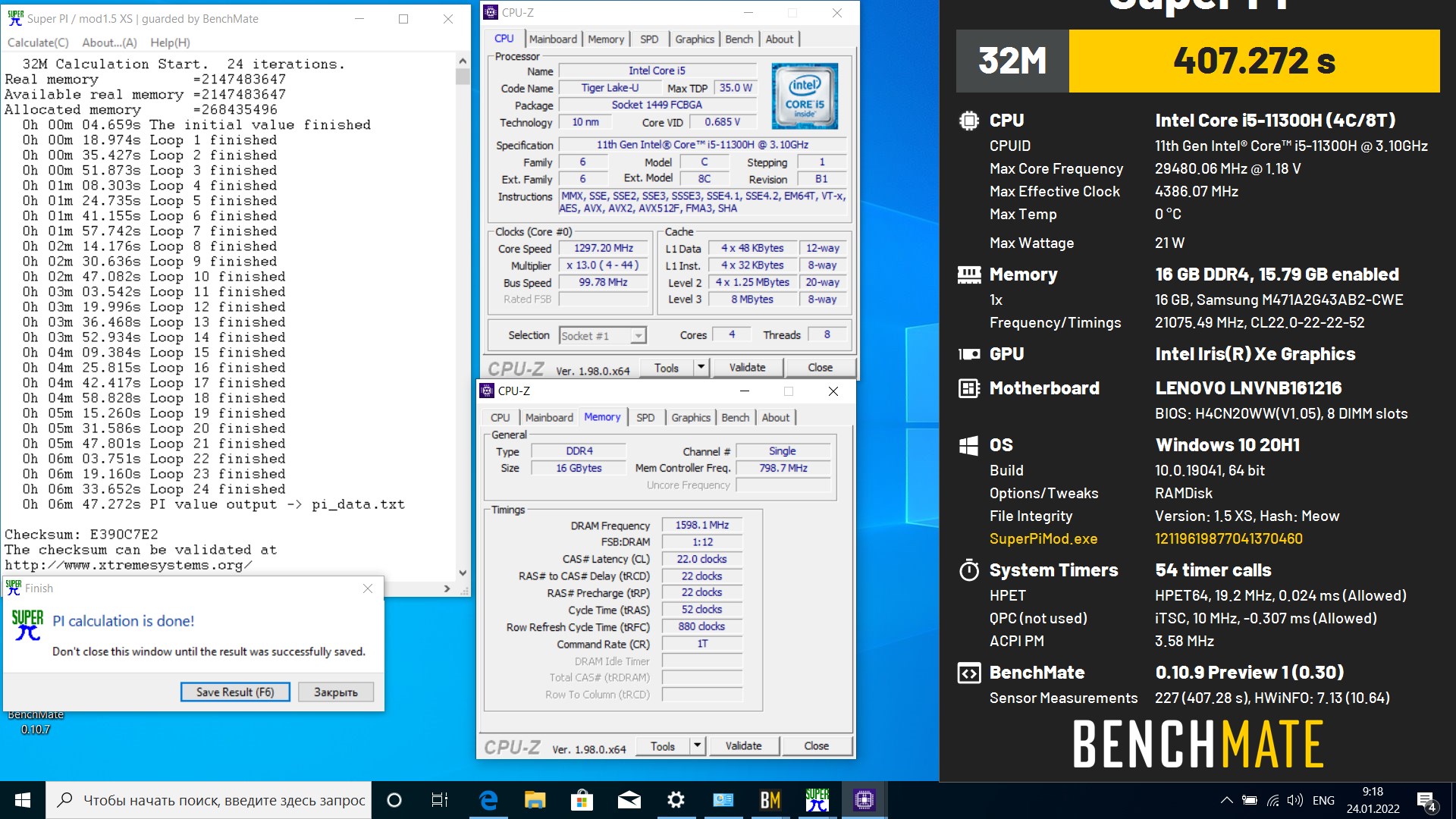Open the volume speaker tray icon

pyautogui.click(x=1295, y=800)
